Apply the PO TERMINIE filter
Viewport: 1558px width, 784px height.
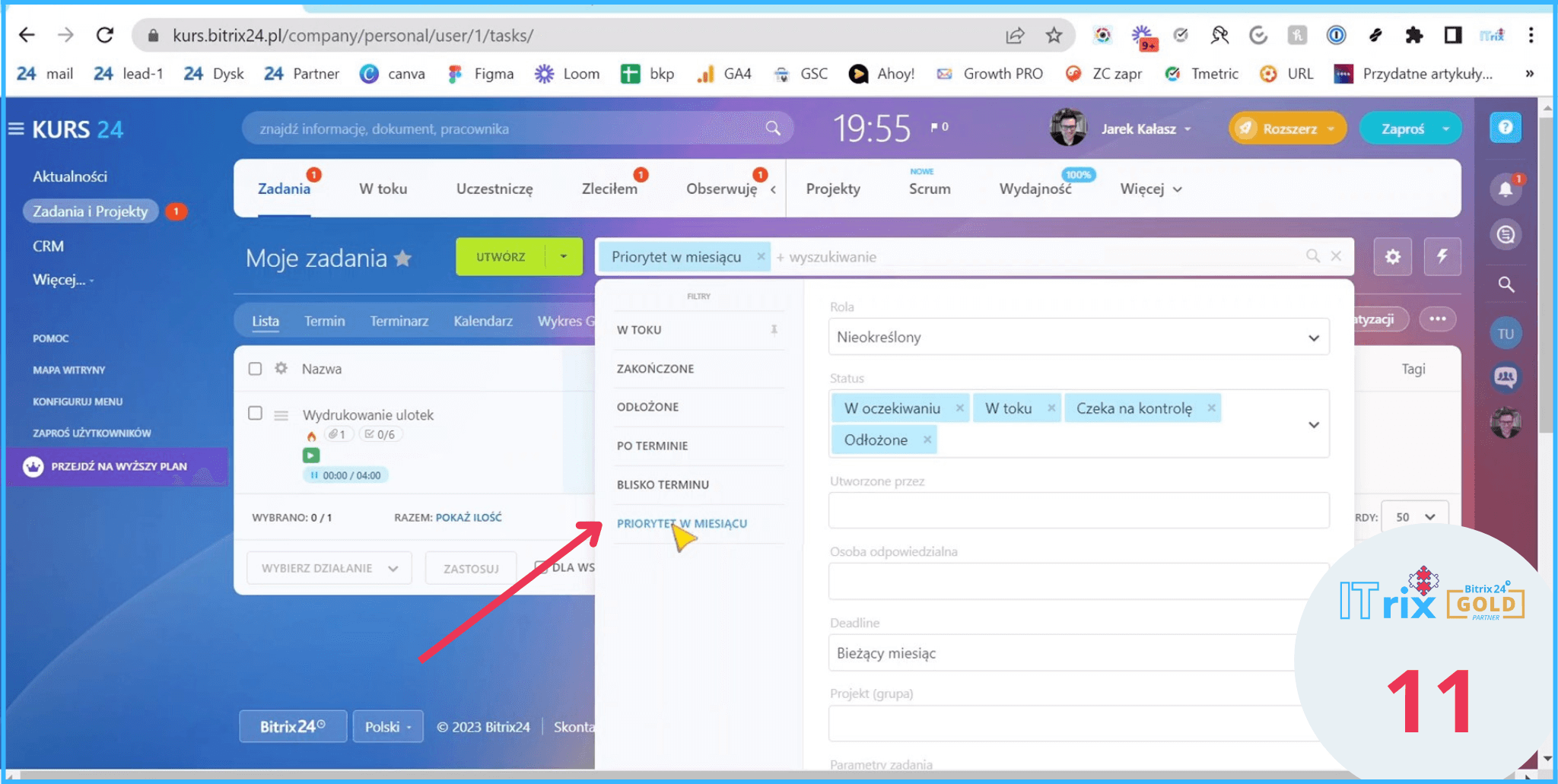pos(653,446)
